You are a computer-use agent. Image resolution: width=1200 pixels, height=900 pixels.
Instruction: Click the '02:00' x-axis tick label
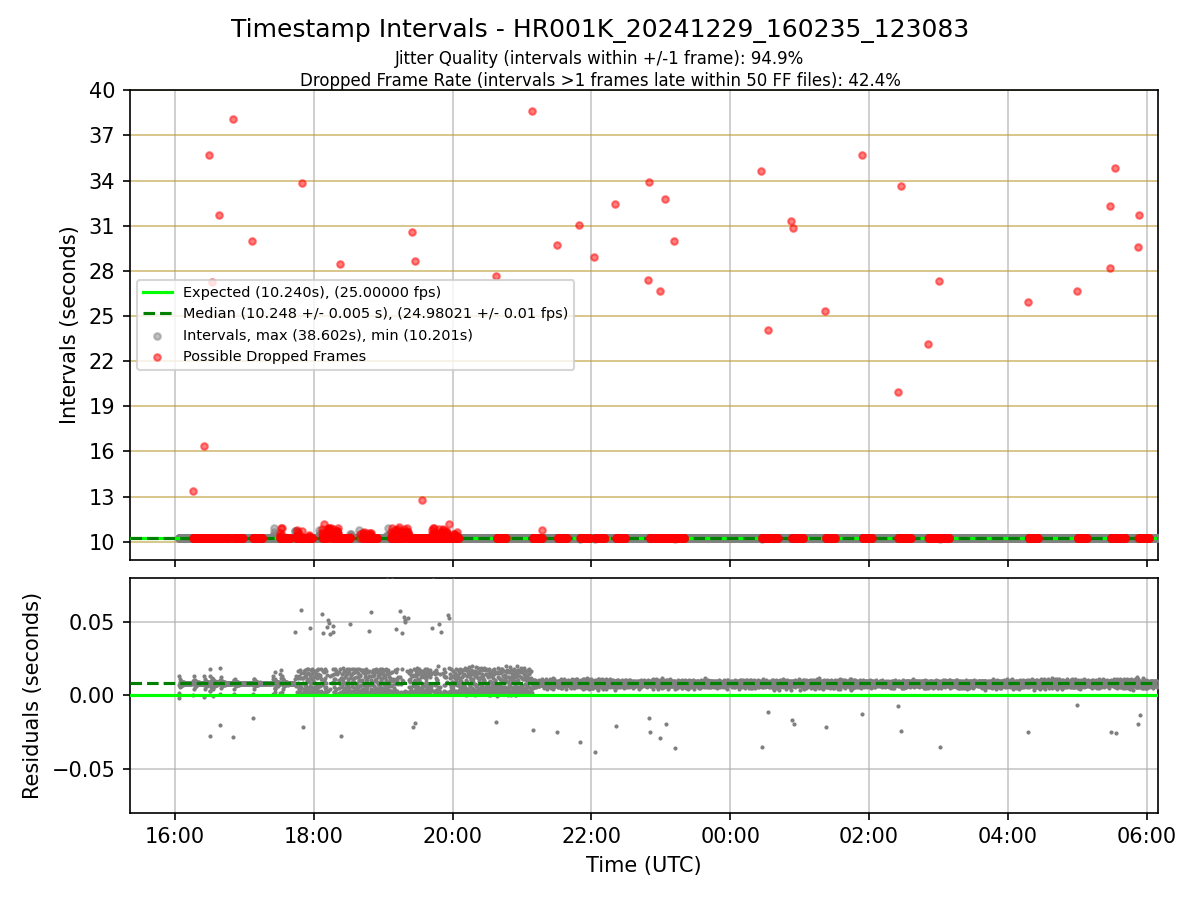pyautogui.click(x=869, y=834)
